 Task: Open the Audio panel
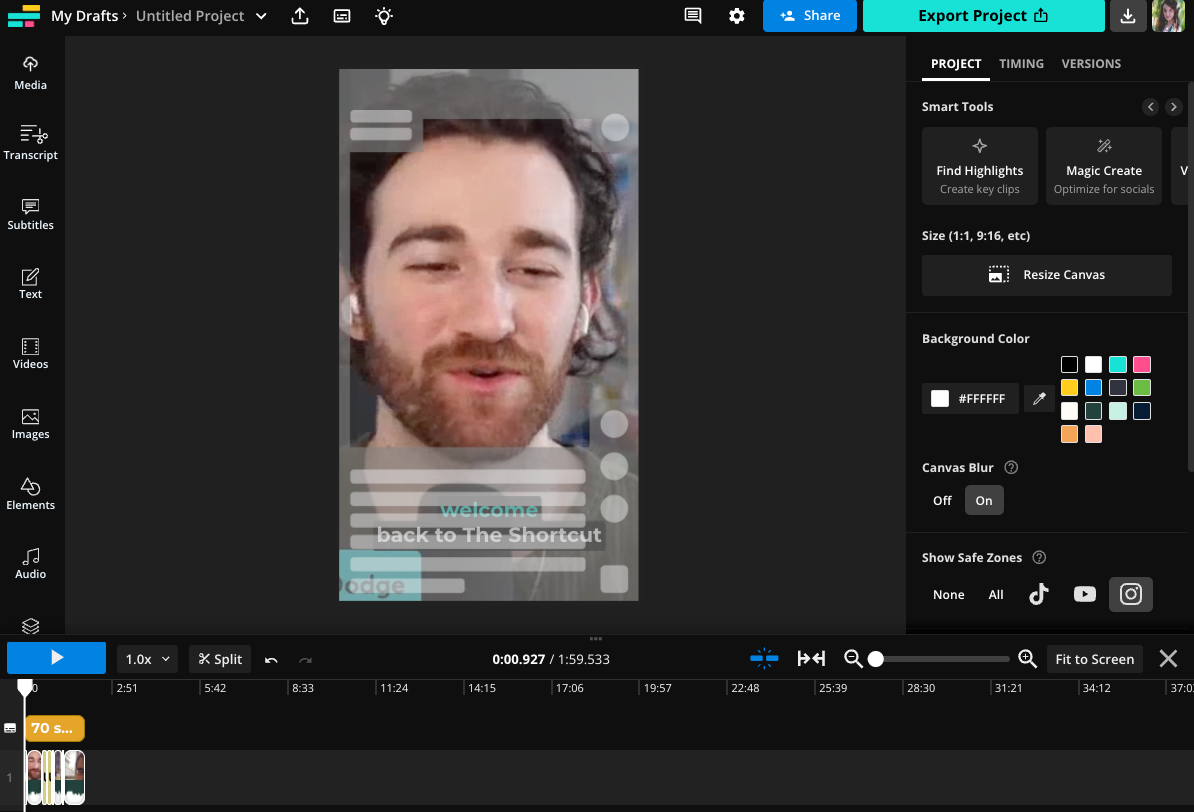point(30,562)
